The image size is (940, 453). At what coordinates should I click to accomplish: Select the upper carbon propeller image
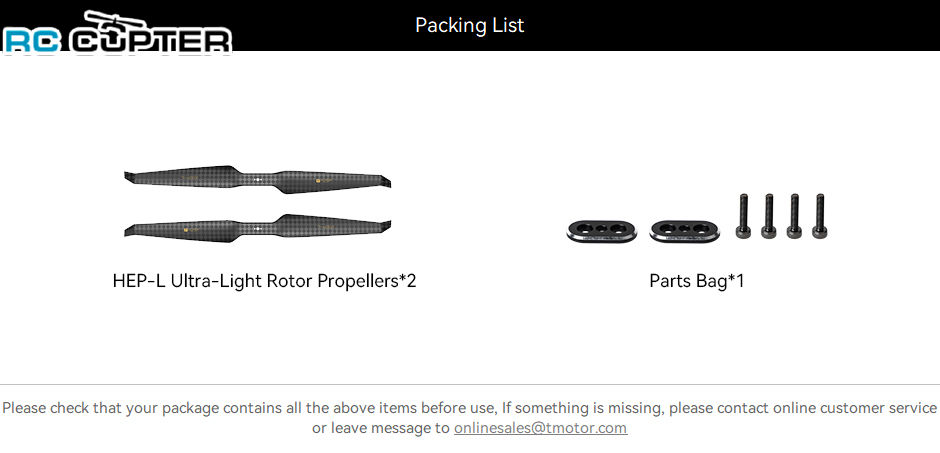click(258, 179)
